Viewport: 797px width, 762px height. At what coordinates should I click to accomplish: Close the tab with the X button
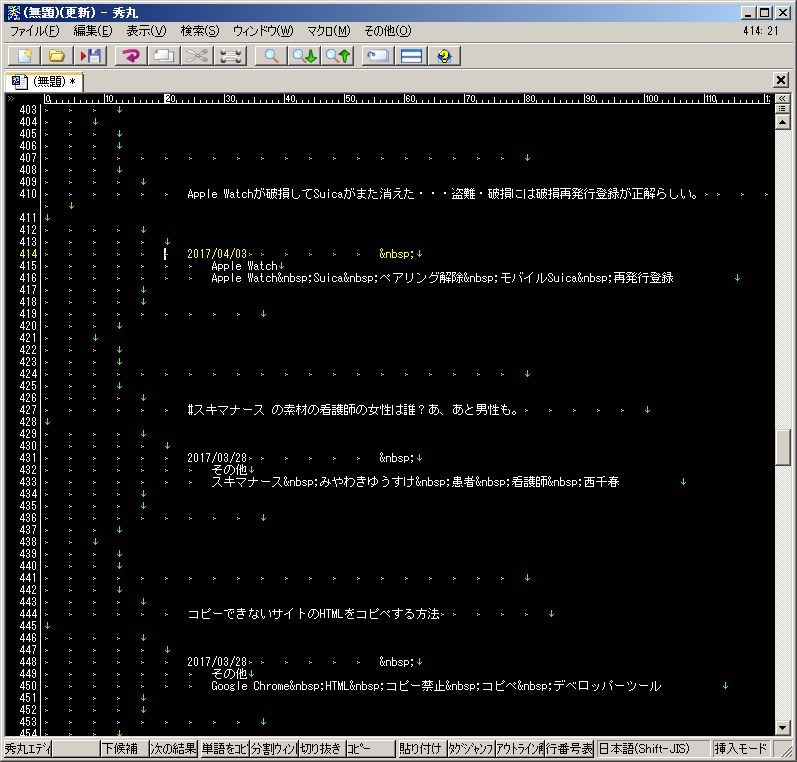(782, 80)
